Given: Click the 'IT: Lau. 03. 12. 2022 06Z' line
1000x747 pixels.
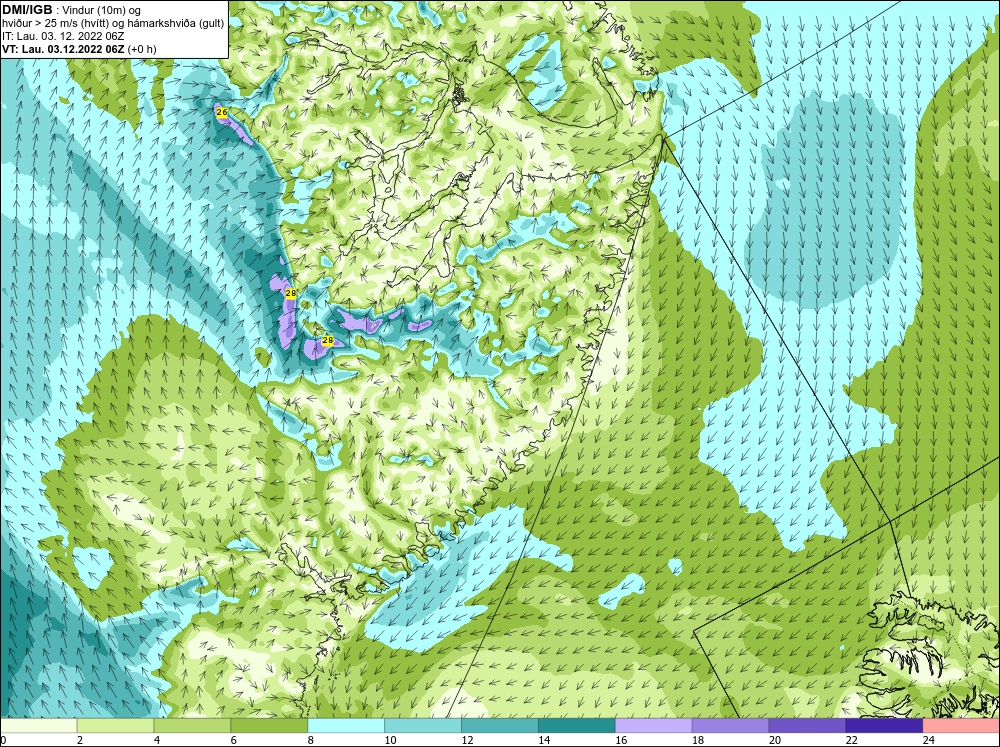Looking at the screenshot, I should (x=63, y=36).
